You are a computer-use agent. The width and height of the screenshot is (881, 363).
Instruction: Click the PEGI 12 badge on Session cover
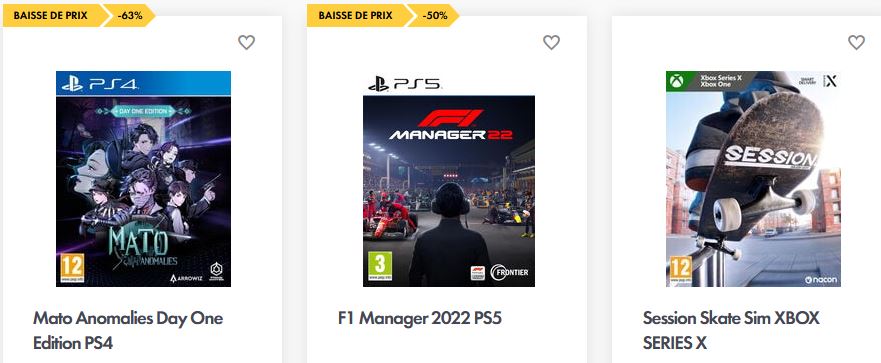(x=680, y=269)
